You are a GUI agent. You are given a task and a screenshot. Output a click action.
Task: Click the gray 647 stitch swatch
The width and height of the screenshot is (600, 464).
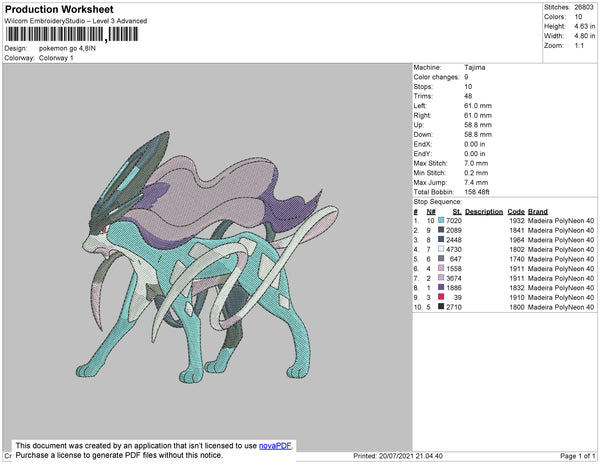(441, 259)
